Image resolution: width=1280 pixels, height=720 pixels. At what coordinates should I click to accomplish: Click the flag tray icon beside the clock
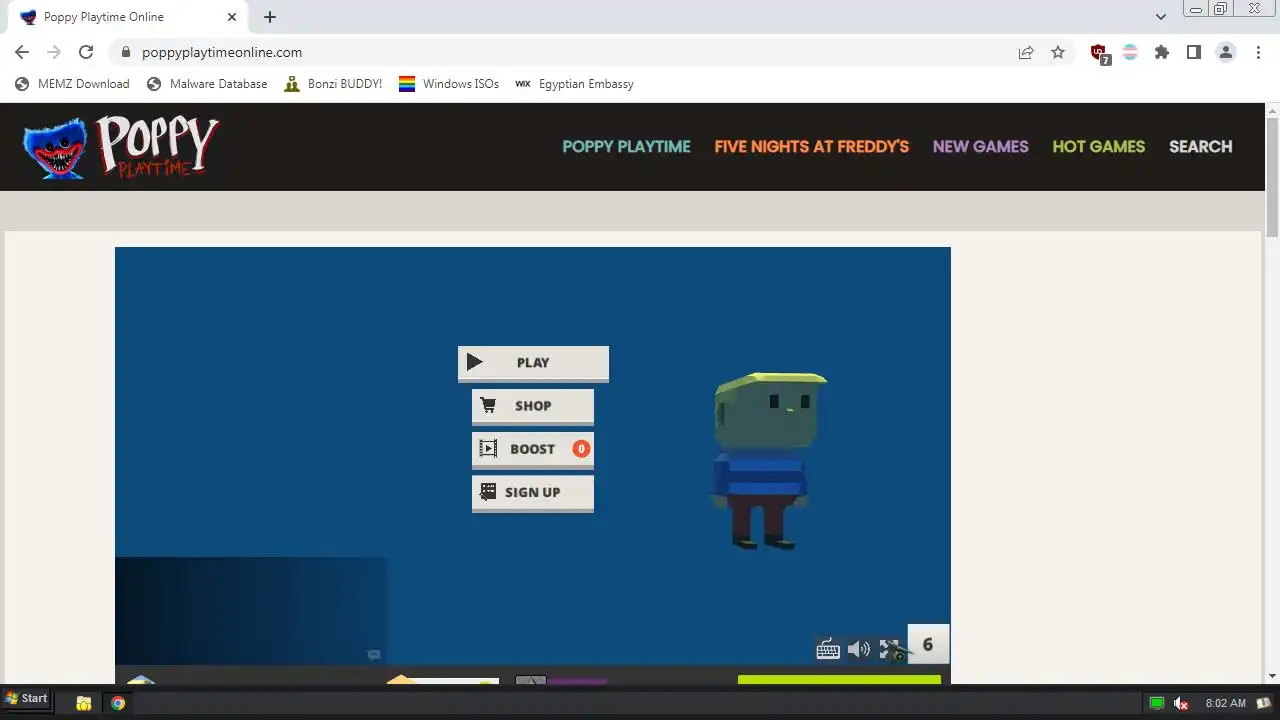pos(1264,703)
